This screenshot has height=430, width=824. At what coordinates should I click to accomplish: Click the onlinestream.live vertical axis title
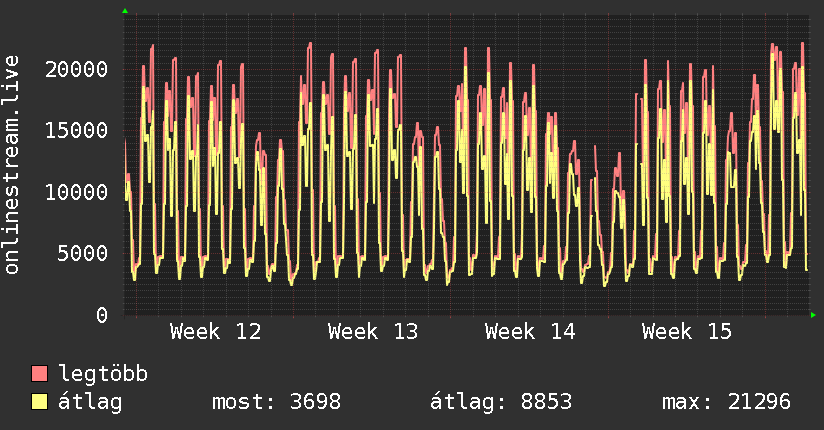point(12,165)
